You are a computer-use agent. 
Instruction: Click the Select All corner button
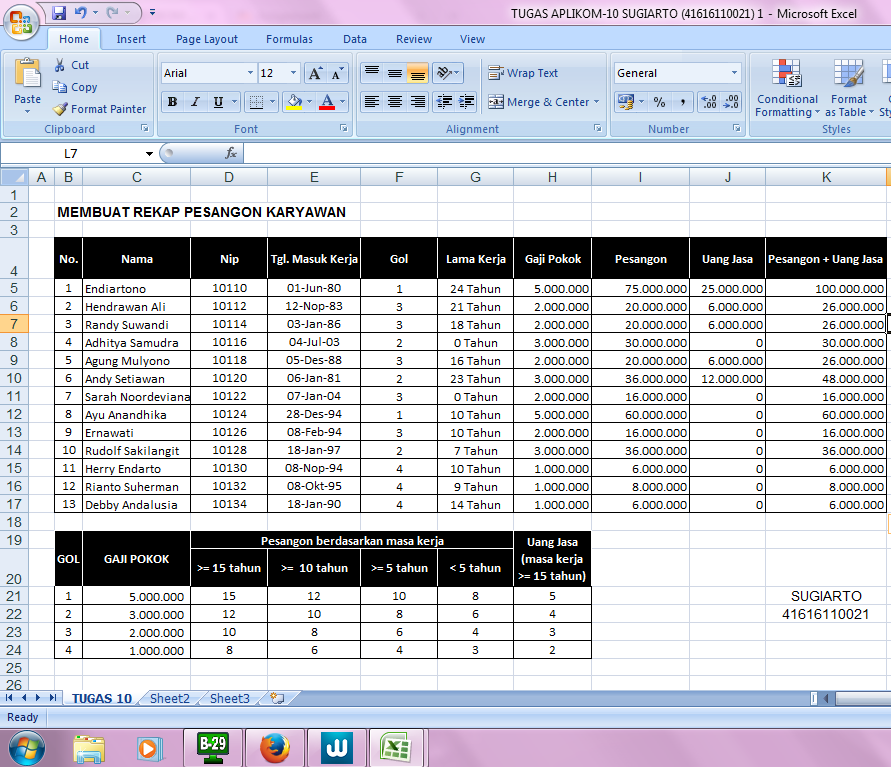point(14,177)
